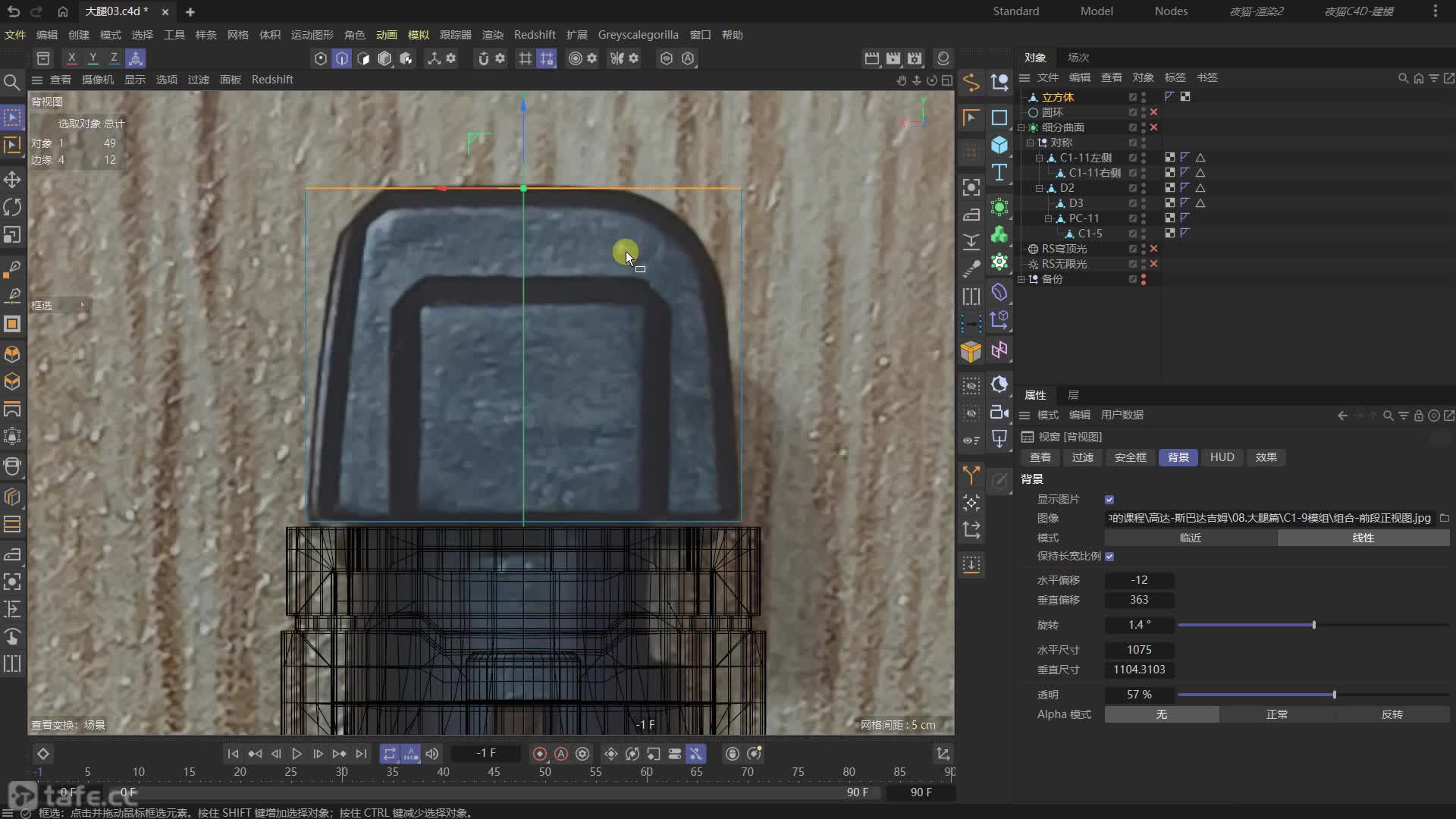
Task: Select the Rotate tool in left toolbar
Action: click(12, 207)
